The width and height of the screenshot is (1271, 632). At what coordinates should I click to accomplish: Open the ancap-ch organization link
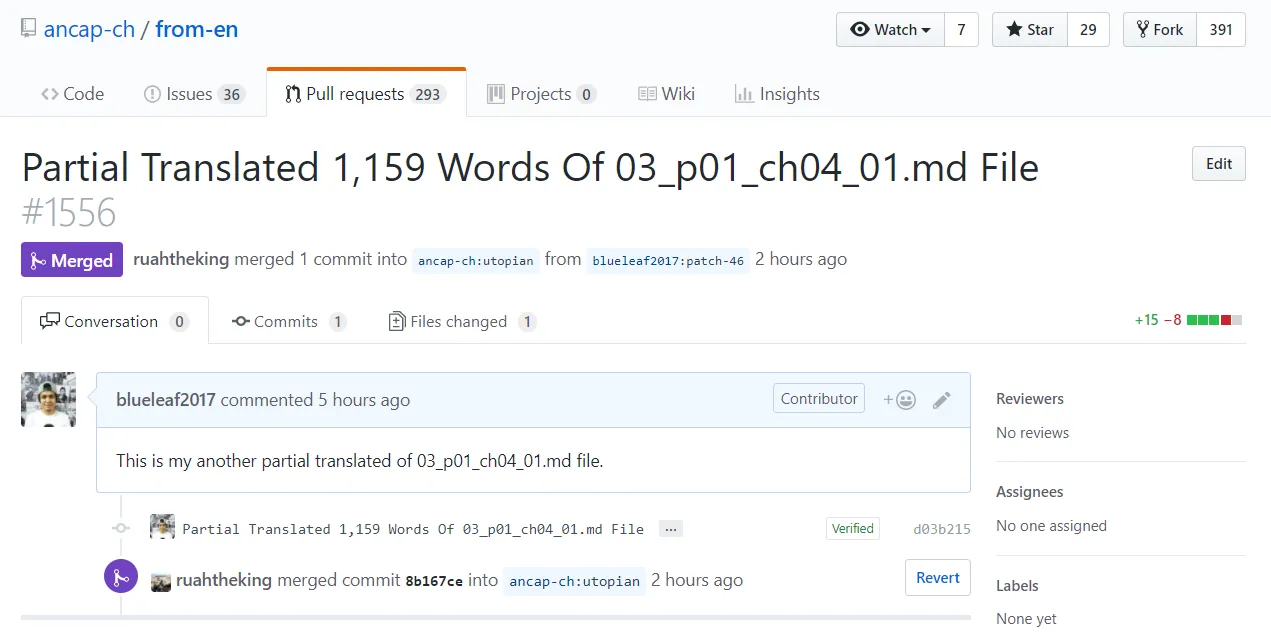click(89, 29)
